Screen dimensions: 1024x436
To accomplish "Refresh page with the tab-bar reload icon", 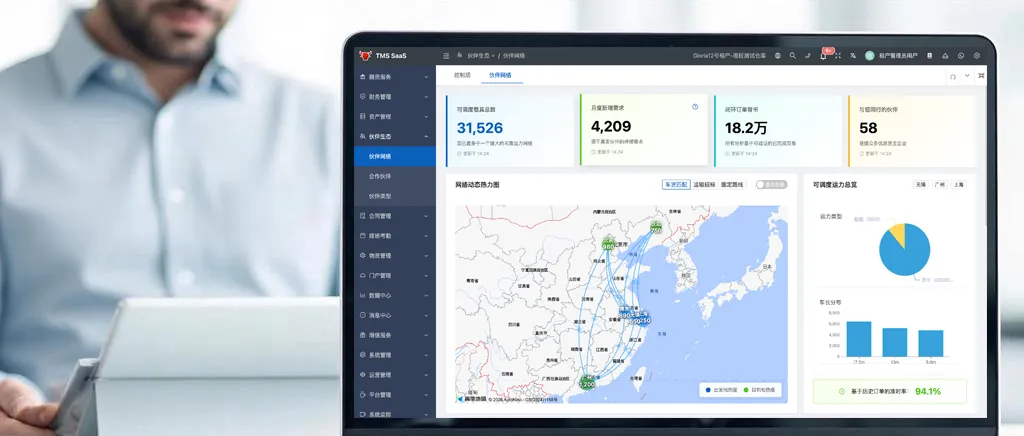I will [953, 76].
